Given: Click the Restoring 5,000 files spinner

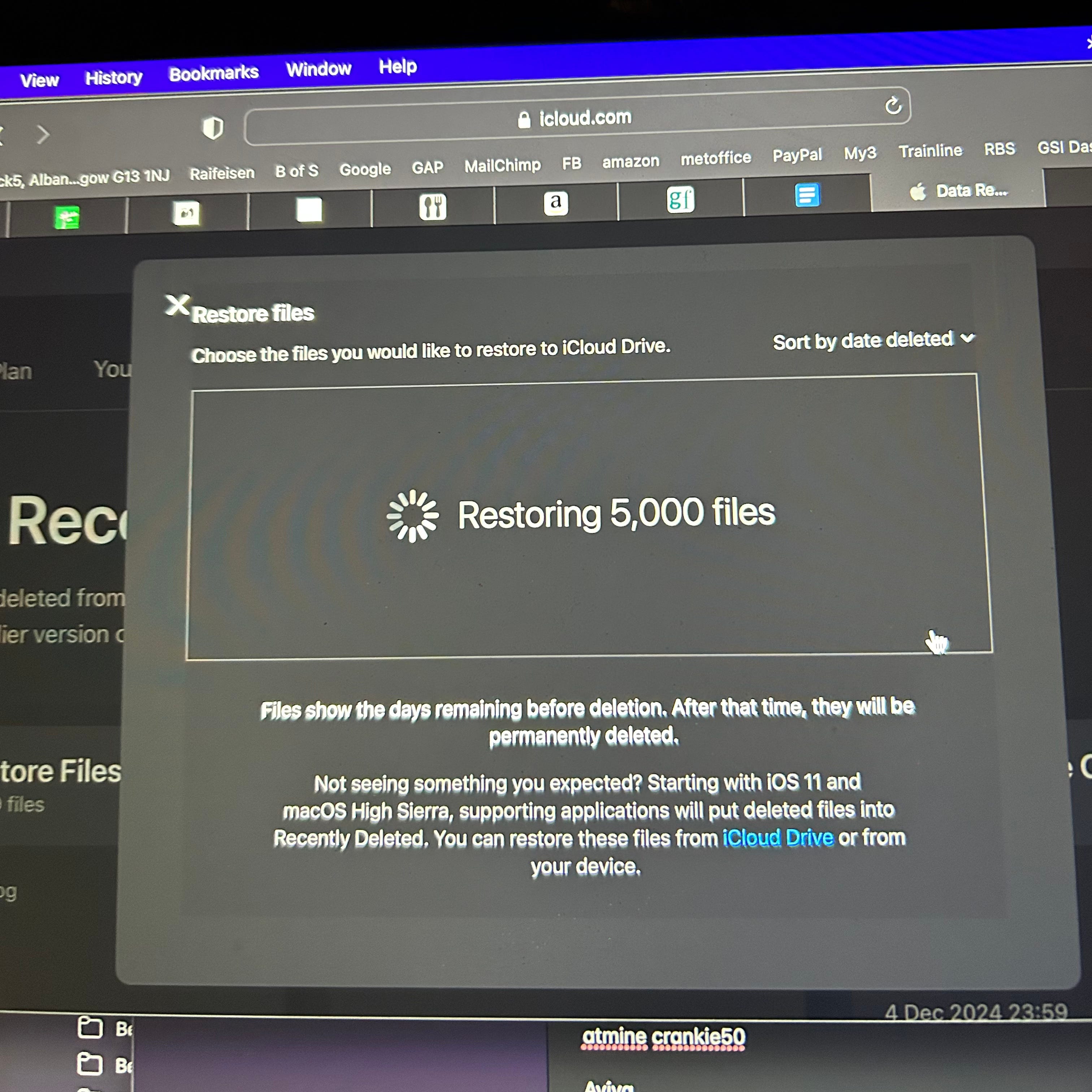Looking at the screenshot, I should (x=413, y=516).
